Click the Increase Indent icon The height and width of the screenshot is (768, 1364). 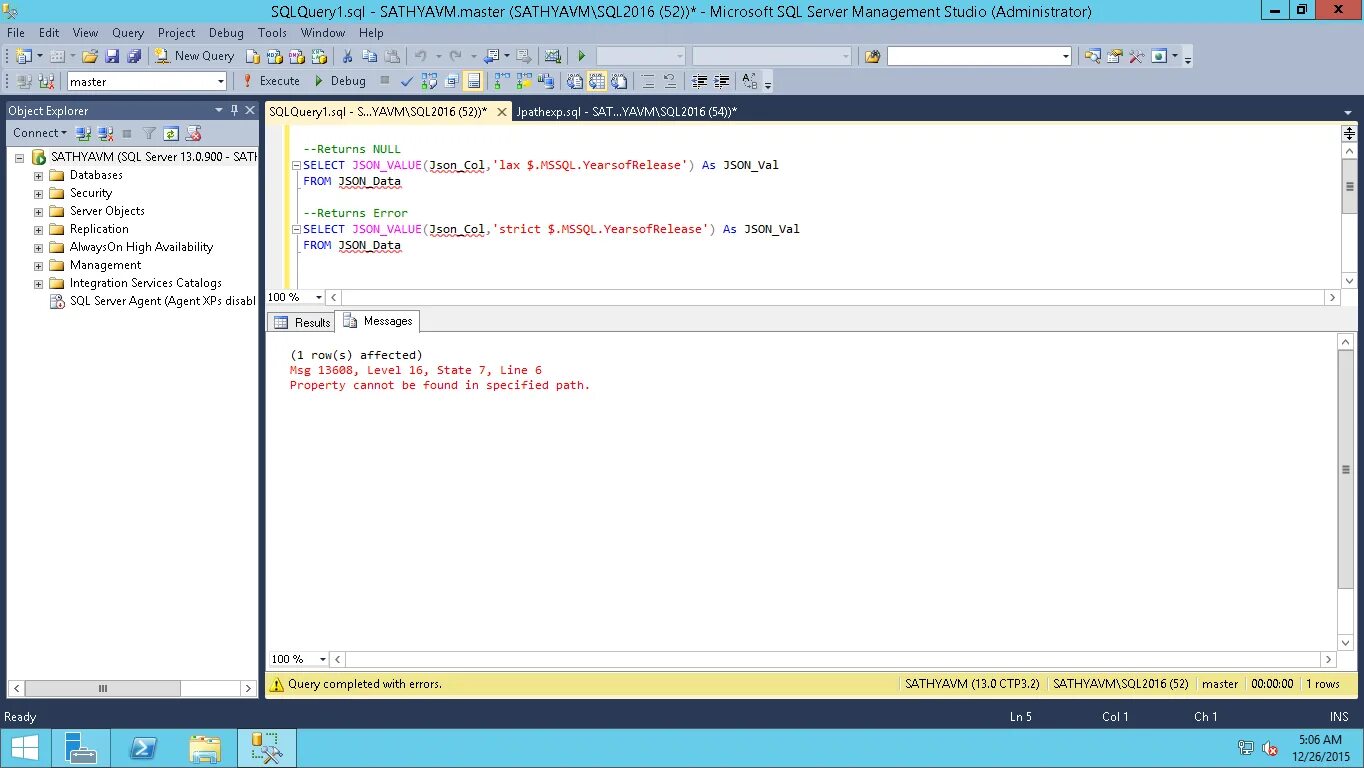point(721,81)
